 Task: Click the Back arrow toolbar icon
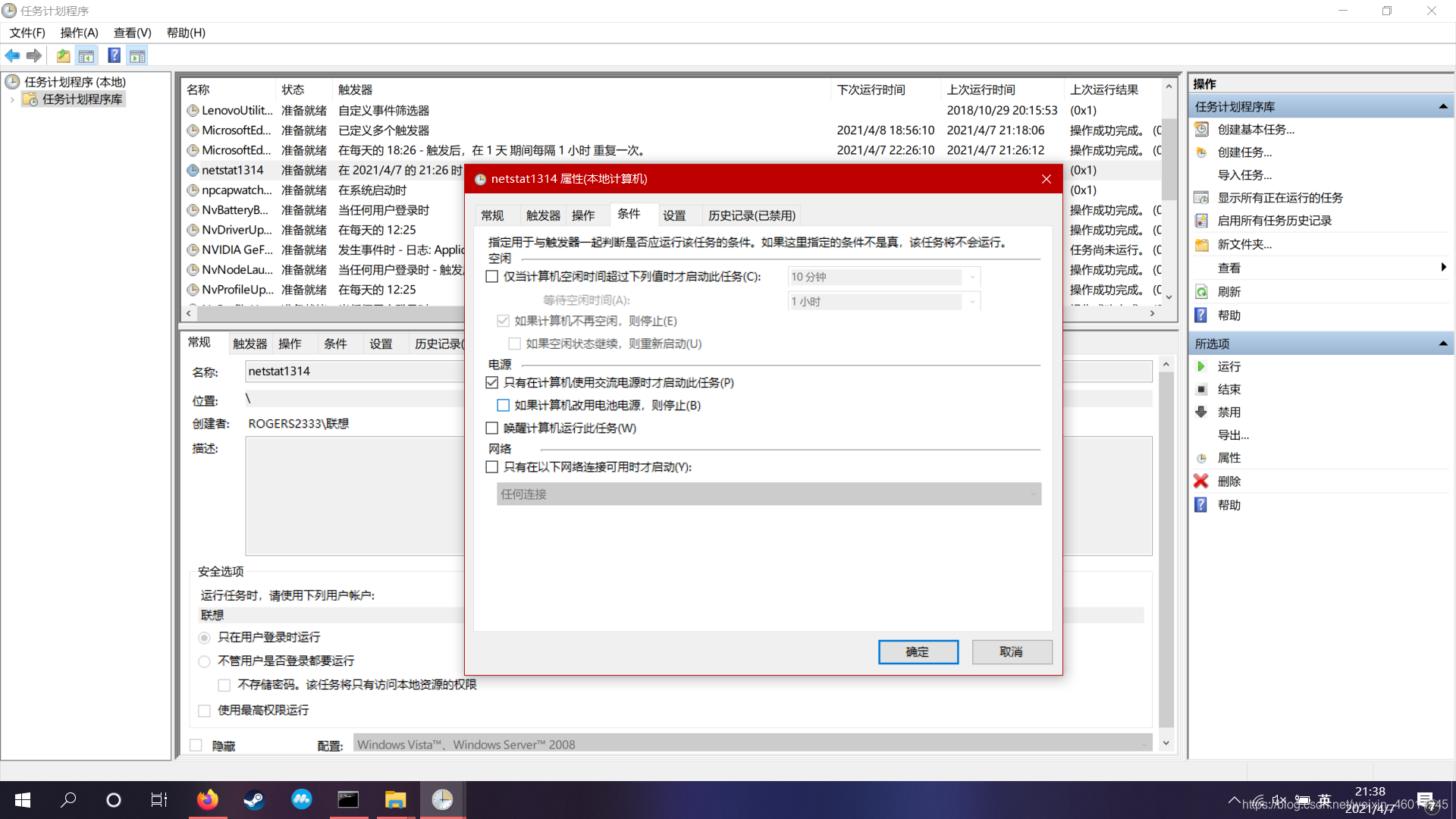(12, 55)
